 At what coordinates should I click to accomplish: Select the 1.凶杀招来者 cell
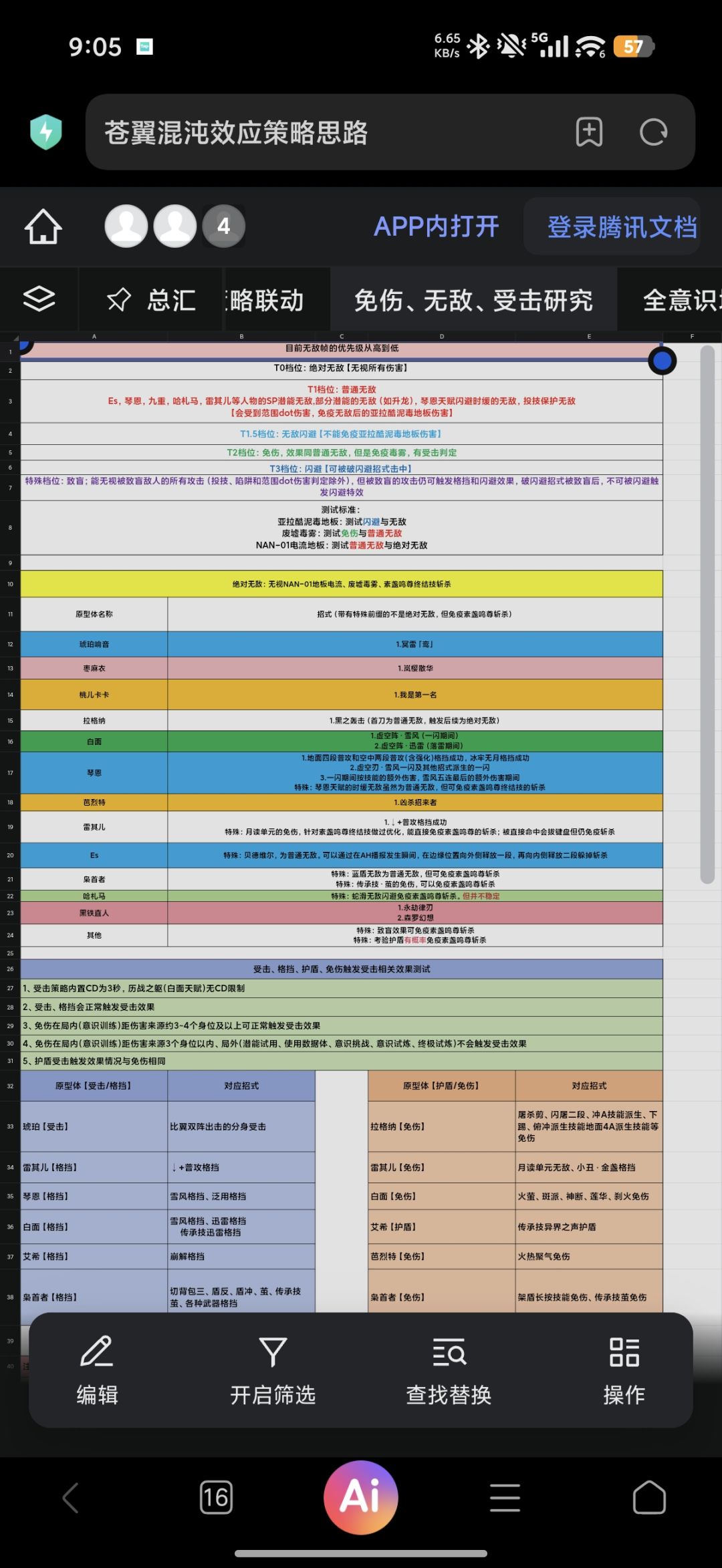(415, 802)
